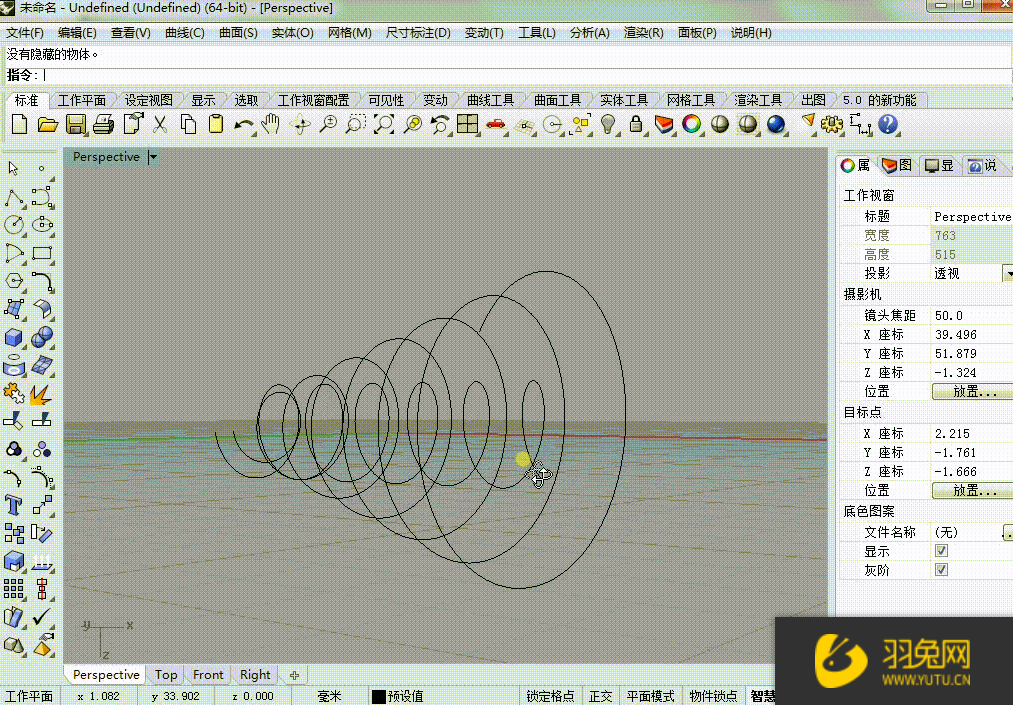1013x705 pixels.
Task: Open the Perspective viewport title dropdown arrow
Action: tap(153, 157)
